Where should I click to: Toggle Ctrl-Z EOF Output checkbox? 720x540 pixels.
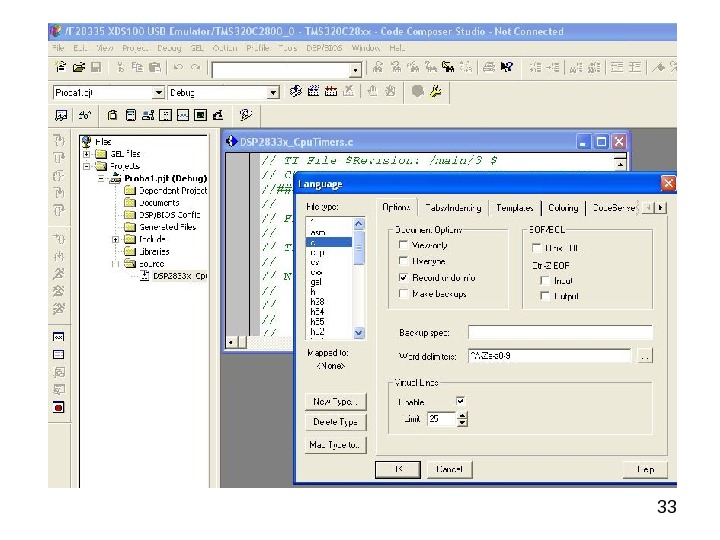[x=545, y=296]
